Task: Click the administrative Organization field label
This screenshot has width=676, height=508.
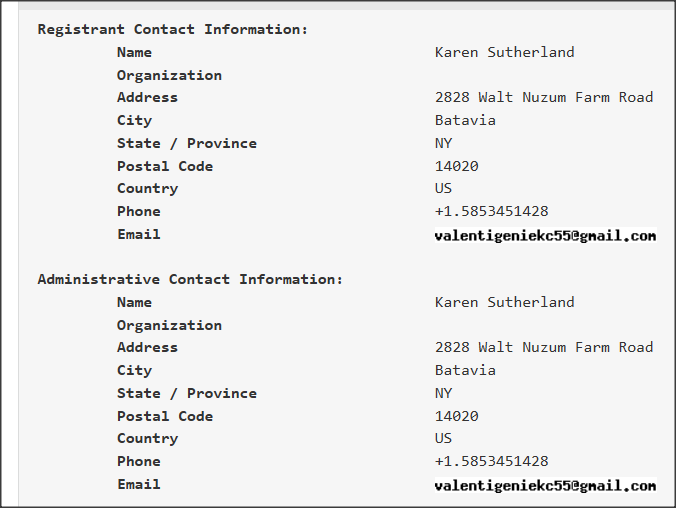Action: (169, 325)
